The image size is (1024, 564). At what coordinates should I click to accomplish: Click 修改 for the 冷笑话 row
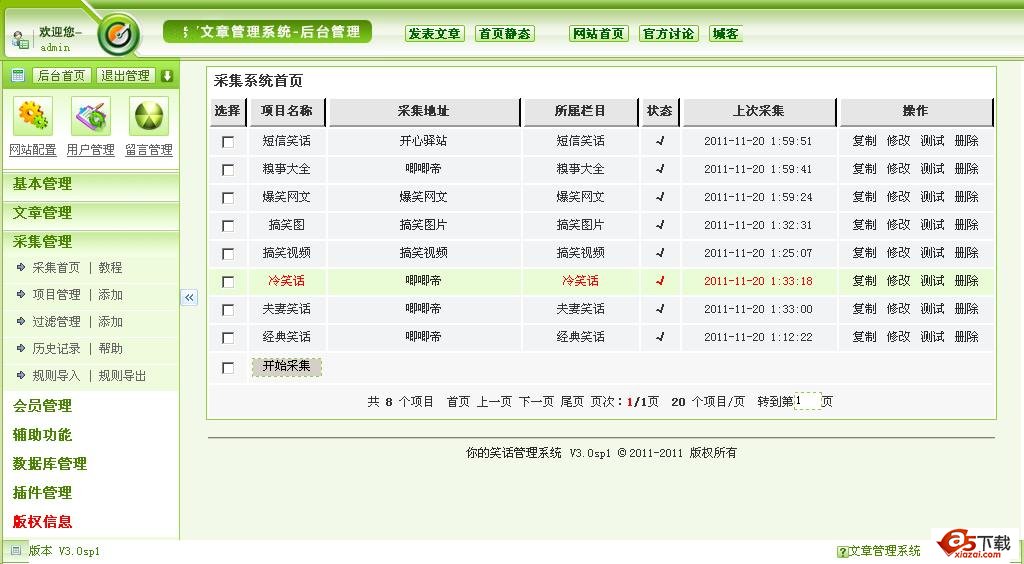point(899,281)
